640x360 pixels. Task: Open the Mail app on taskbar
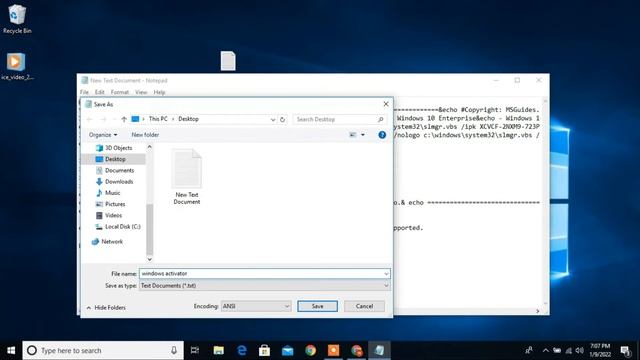click(x=287, y=350)
